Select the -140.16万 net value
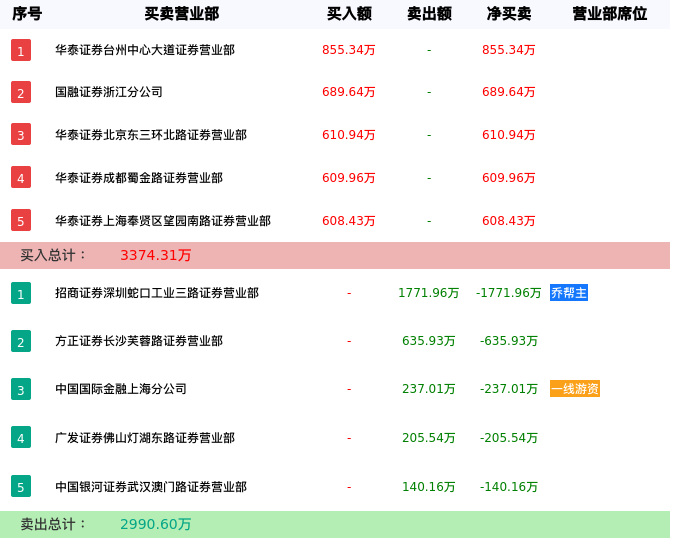The width and height of the screenshot is (676, 540). 509,487
